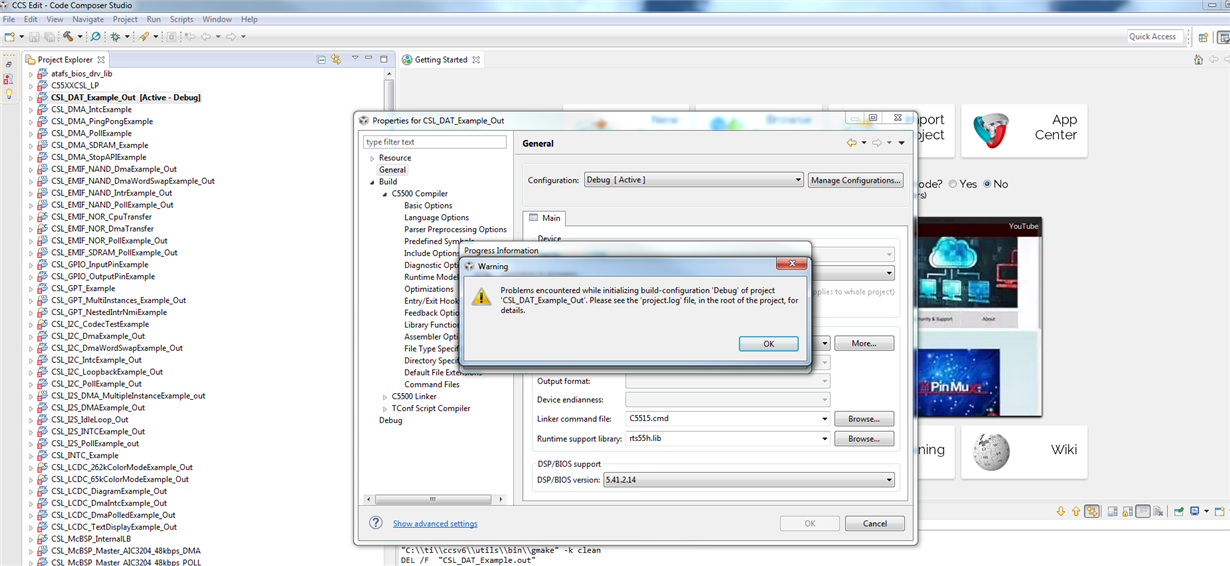Open the Navigate menu

[88, 19]
